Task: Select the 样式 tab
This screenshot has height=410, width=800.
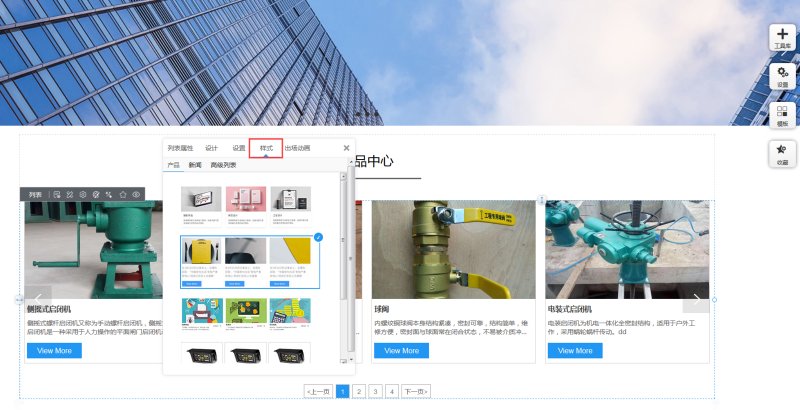Action: click(x=266, y=148)
